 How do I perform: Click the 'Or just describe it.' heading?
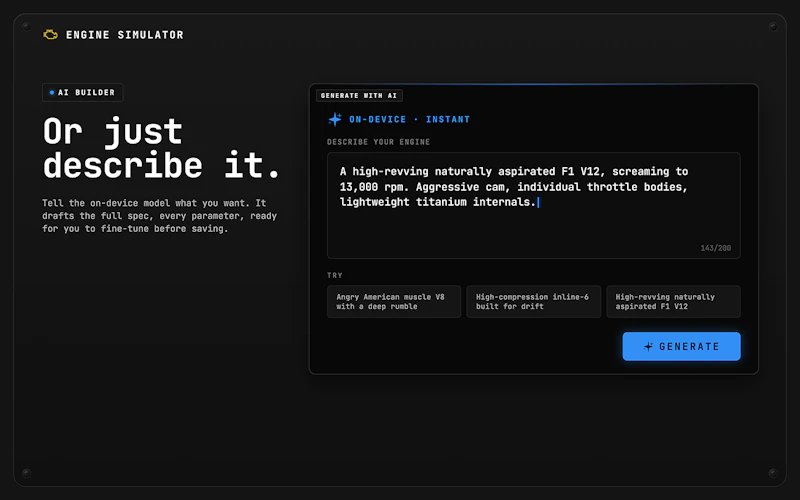coord(161,148)
